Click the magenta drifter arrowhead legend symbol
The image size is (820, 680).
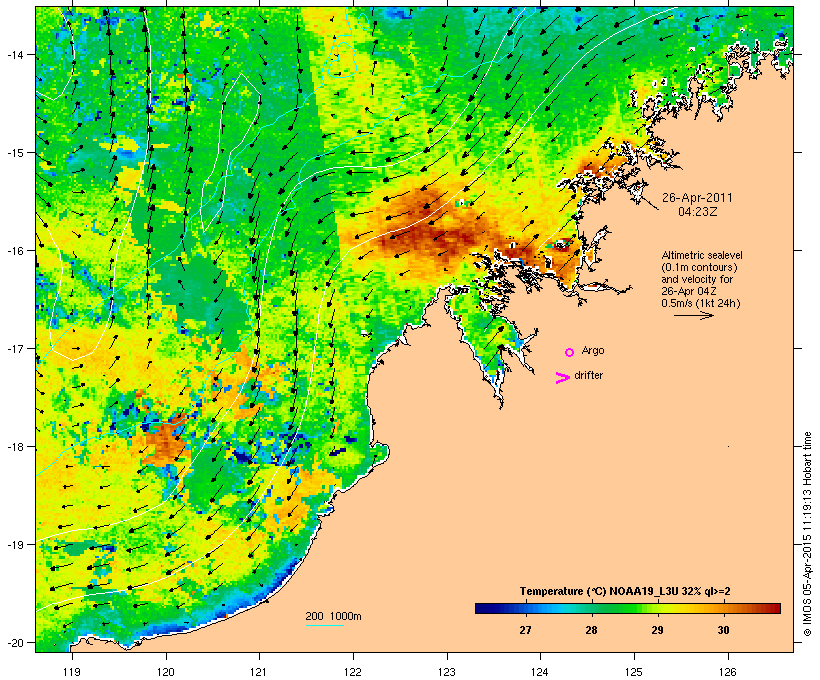pyautogui.click(x=563, y=378)
